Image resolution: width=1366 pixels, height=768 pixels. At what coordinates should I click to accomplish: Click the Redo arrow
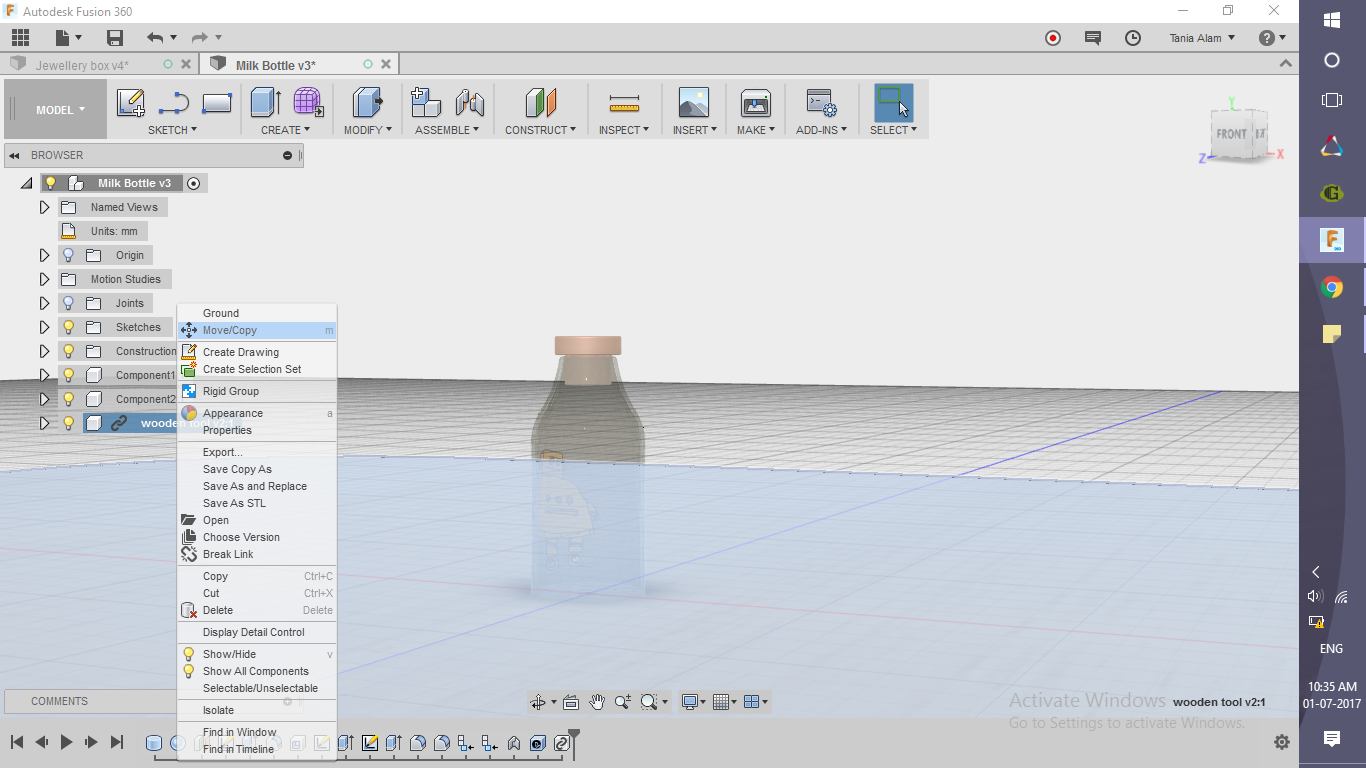200,38
